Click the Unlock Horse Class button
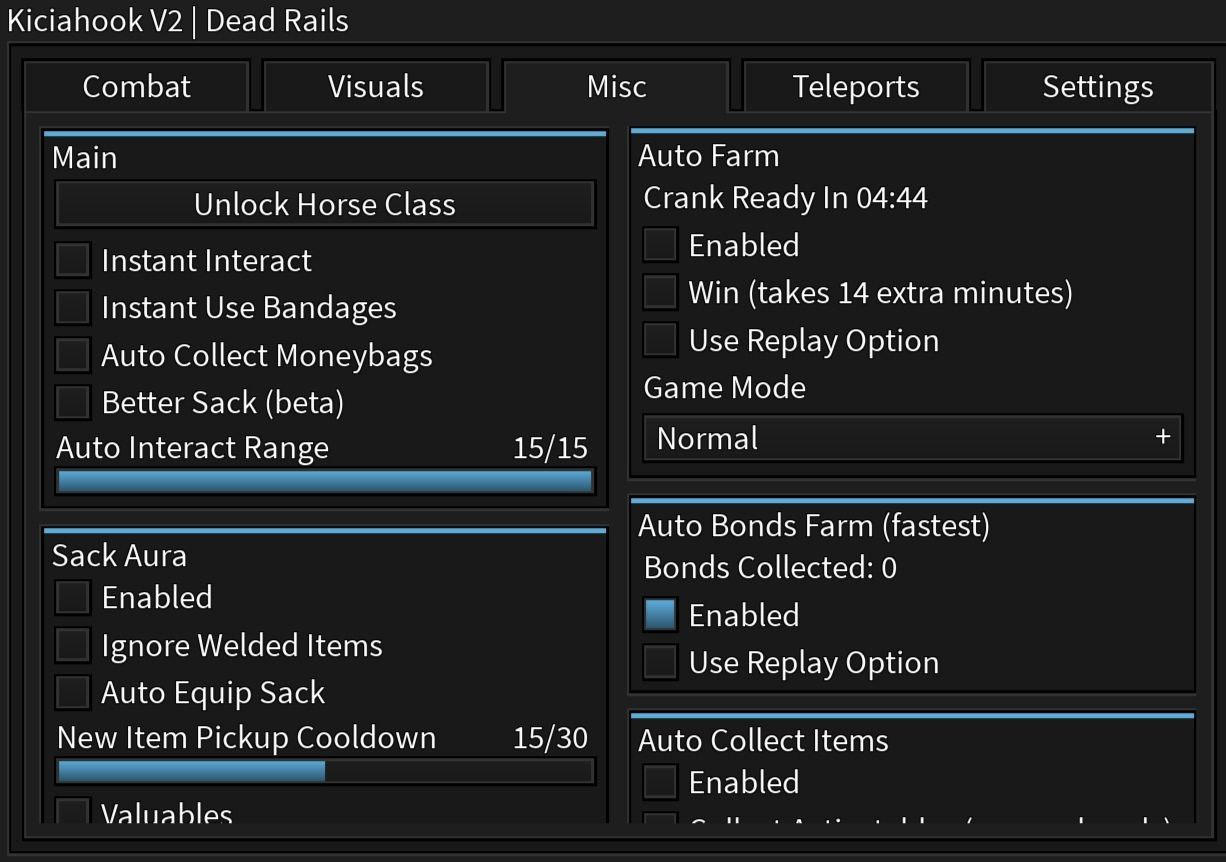This screenshot has width=1226, height=862. (x=325, y=204)
